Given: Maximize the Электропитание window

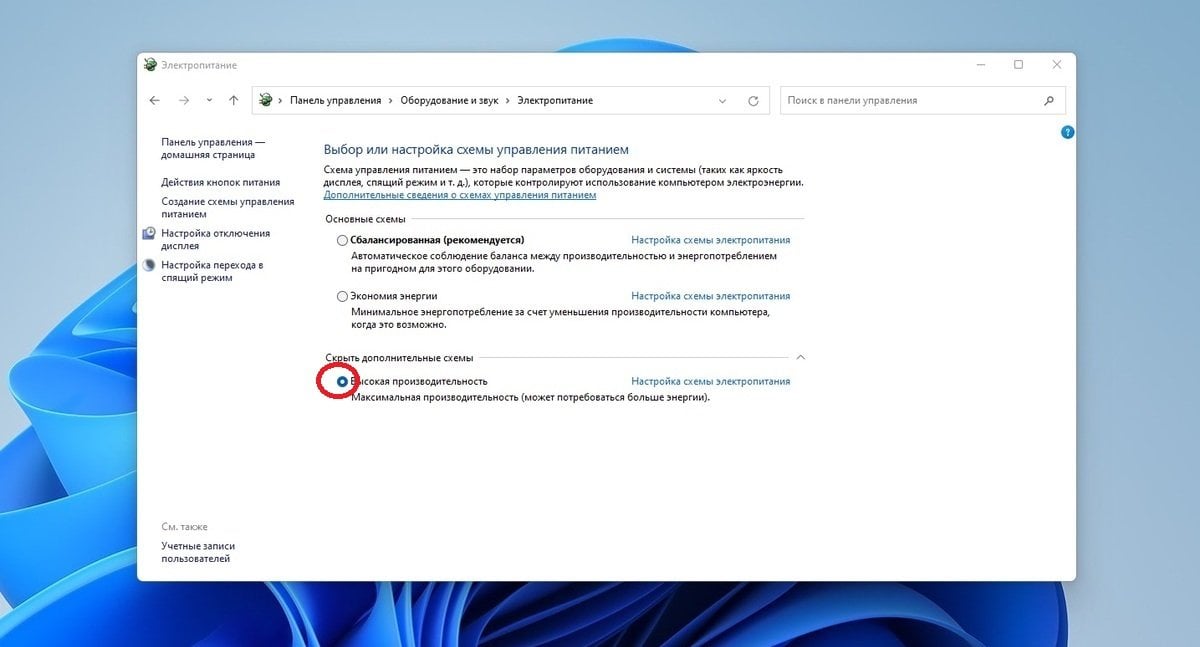Looking at the screenshot, I should [x=1018, y=65].
